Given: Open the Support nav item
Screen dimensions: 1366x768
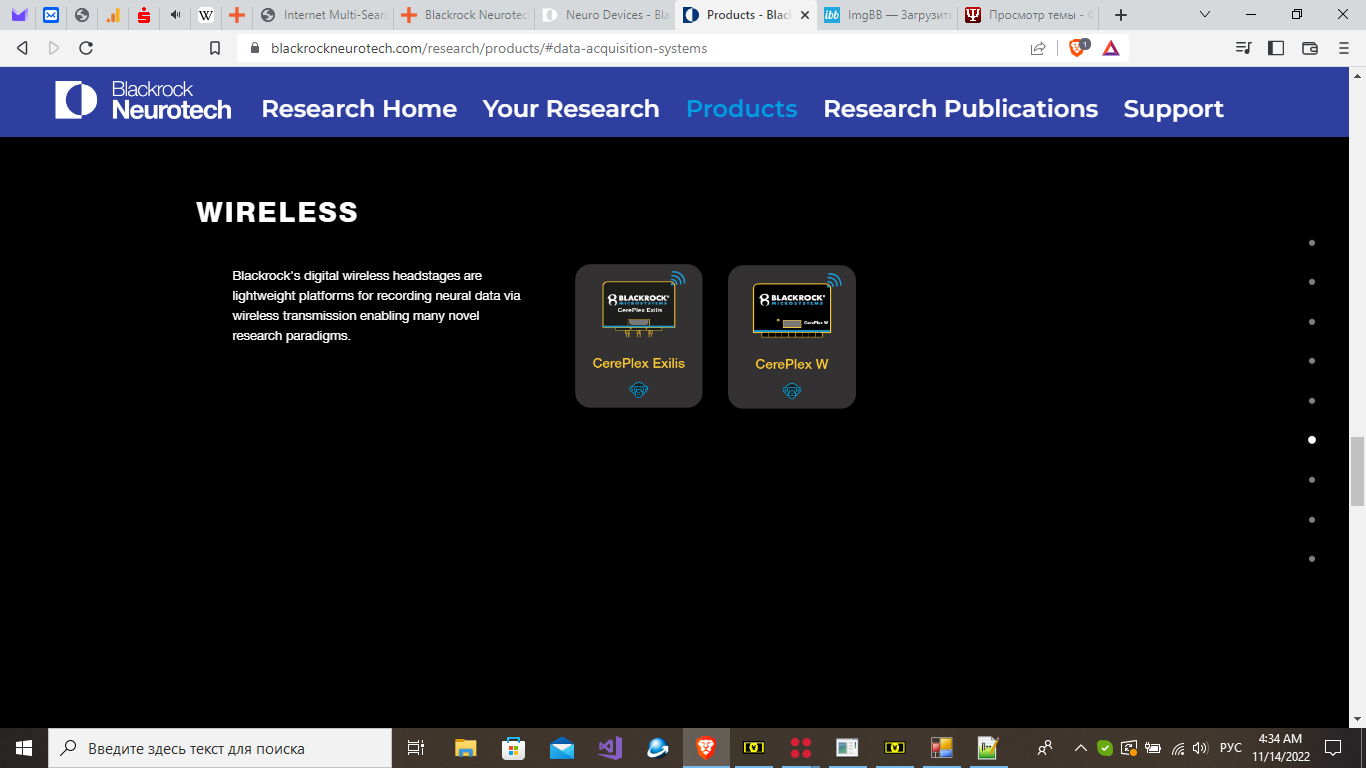Looking at the screenshot, I should (x=1174, y=109).
